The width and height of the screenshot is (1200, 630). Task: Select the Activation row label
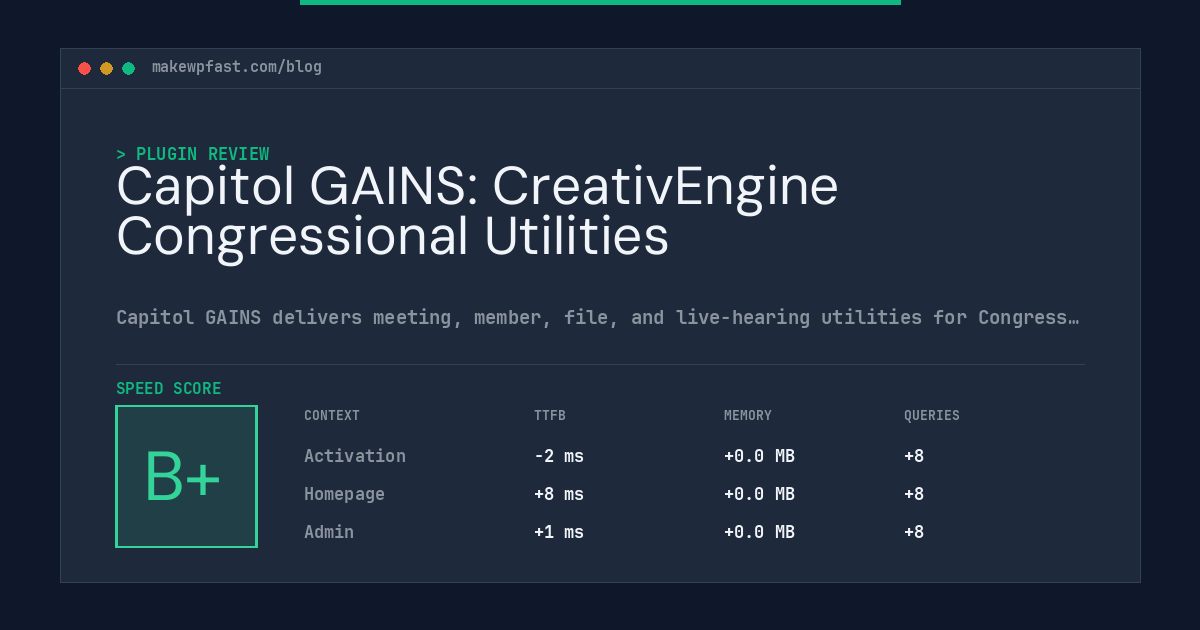pos(355,456)
